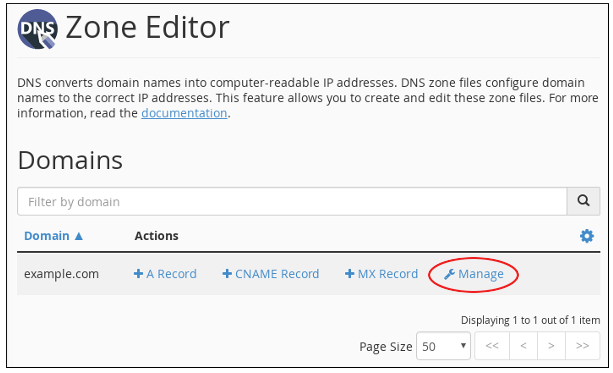Go to first page with << button
This screenshot has width=613, height=373.
492,346
